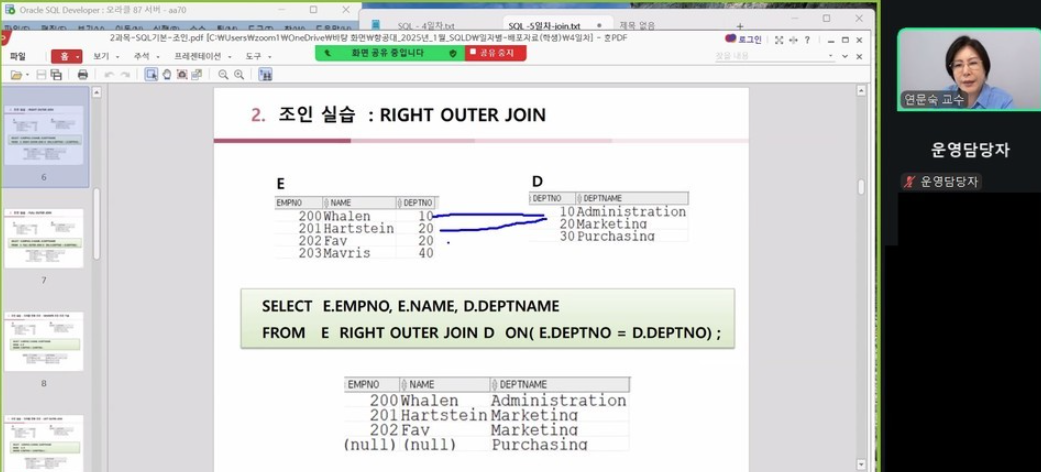Image resolution: width=1041 pixels, height=472 pixels.
Task: Click the cross-arrows icon beside full screen
Action: (x=793, y=40)
